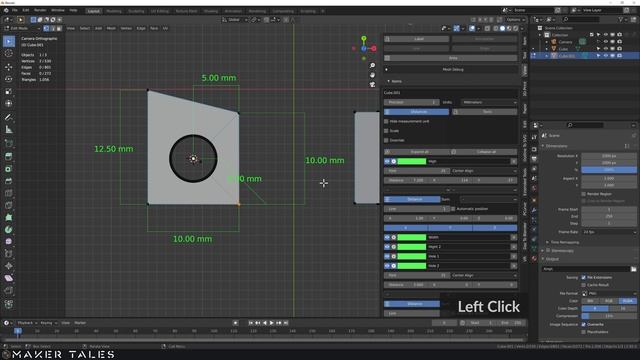Select the Move tool
640x360 pixels.
tap(9, 67)
